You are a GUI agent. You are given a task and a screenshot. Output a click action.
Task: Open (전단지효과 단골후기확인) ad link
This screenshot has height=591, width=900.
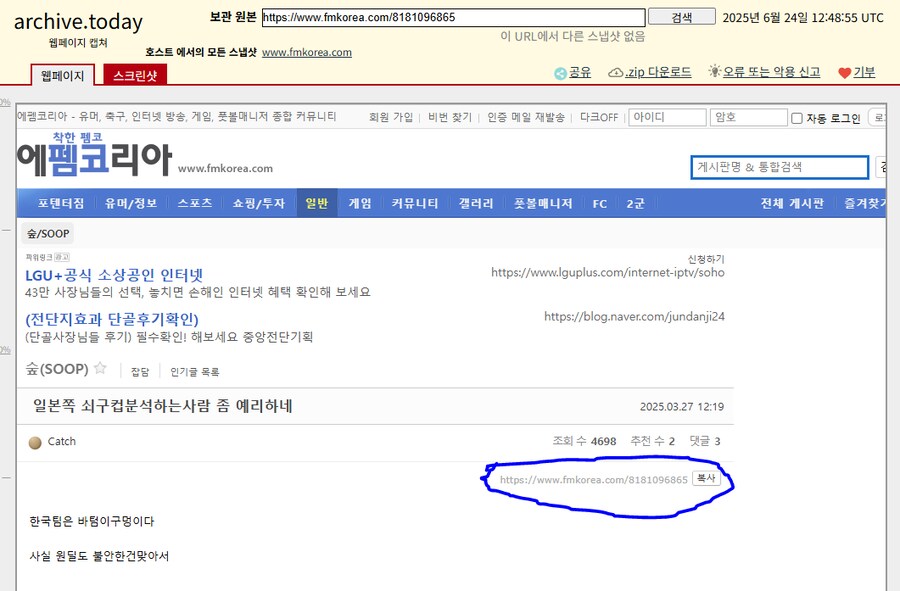(112, 319)
